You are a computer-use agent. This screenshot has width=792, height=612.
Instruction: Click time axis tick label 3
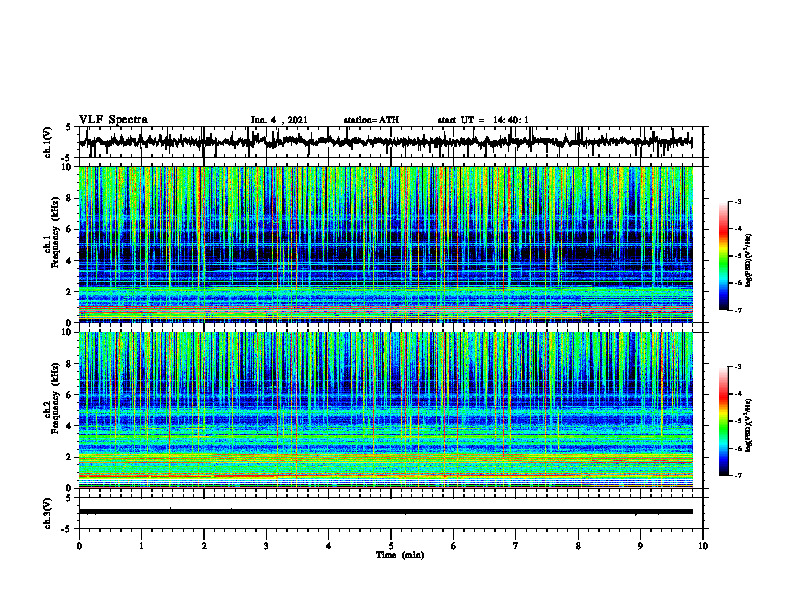click(x=266, y=546)
